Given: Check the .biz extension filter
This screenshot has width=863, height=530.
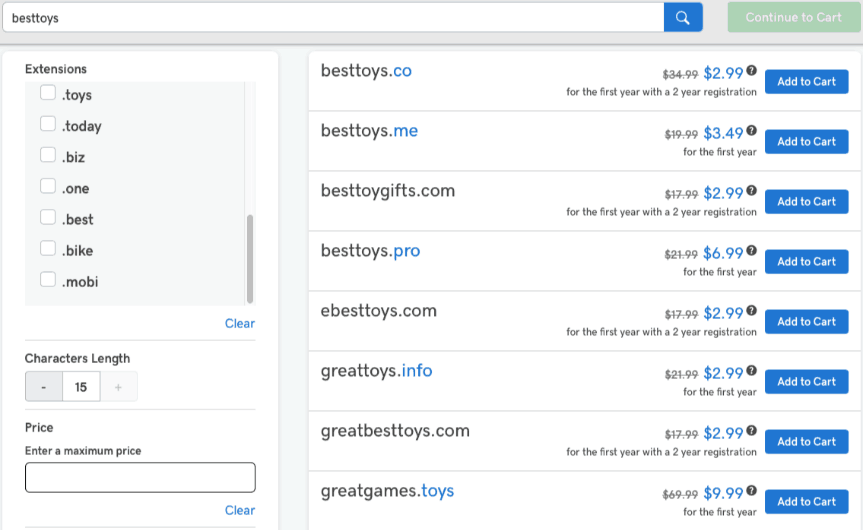Looking at the screenshot, I should coord(48,156).
